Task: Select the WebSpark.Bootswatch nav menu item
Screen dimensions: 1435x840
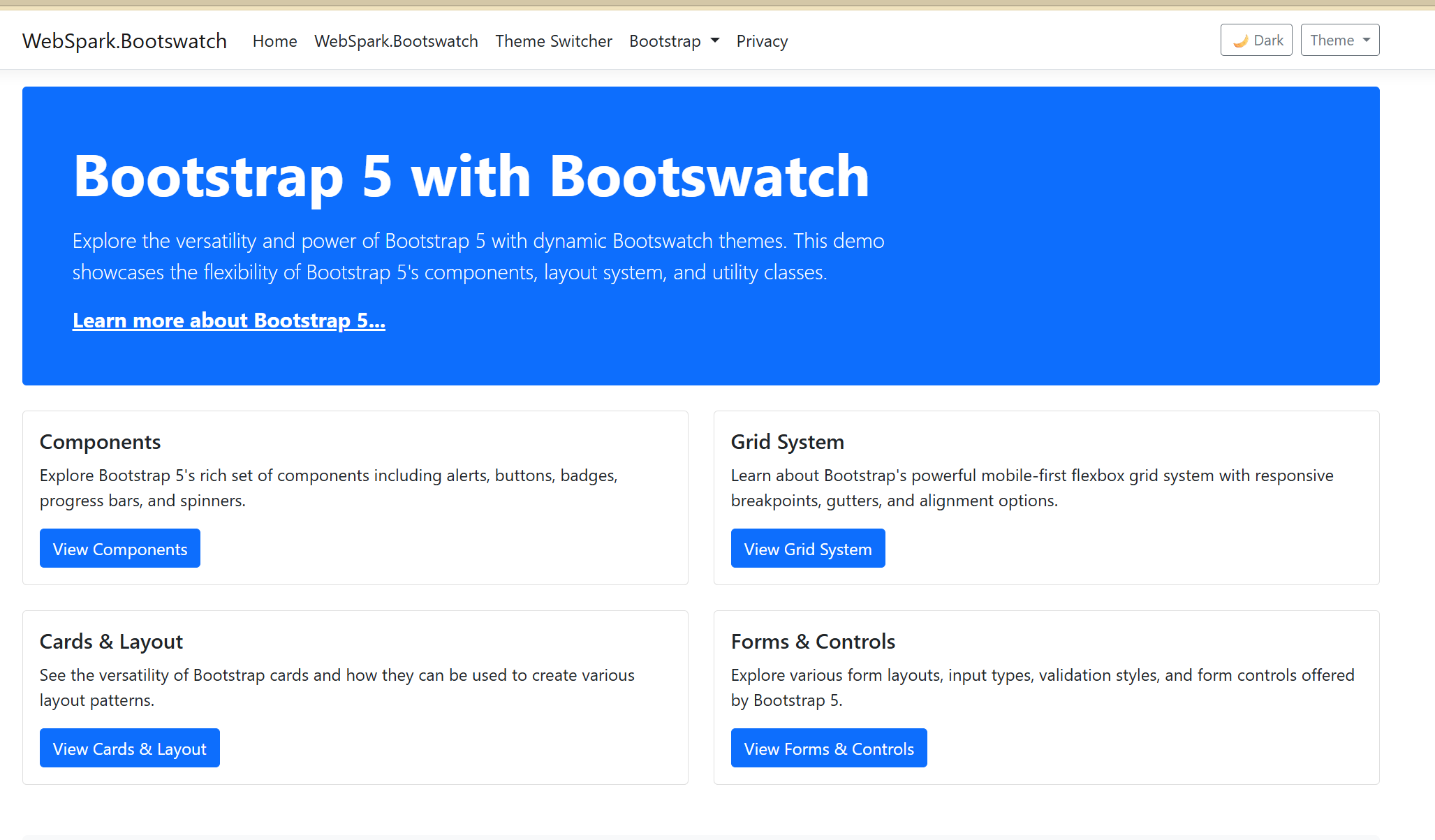Action: coord(395,41)
